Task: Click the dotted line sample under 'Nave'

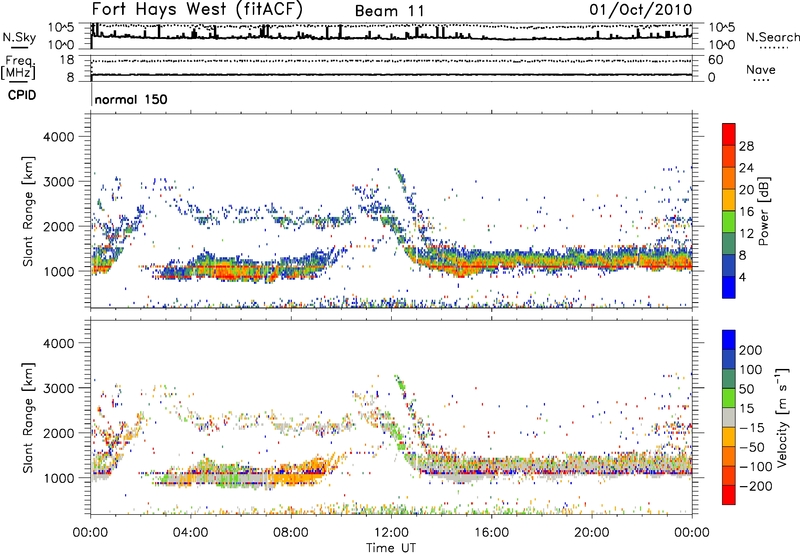Action: 761,80
